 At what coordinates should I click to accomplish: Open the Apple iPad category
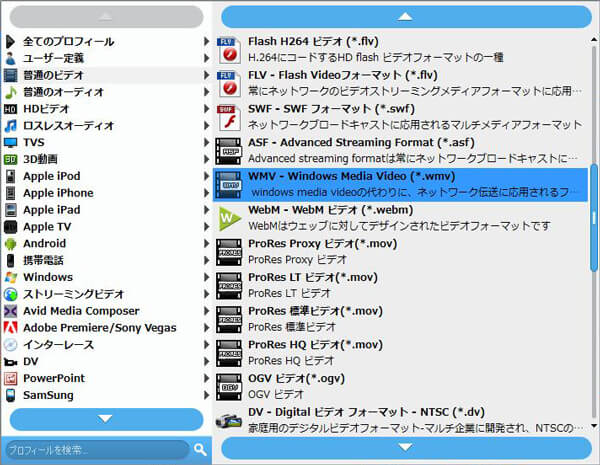pyautogui.click(x=106, y=210)
